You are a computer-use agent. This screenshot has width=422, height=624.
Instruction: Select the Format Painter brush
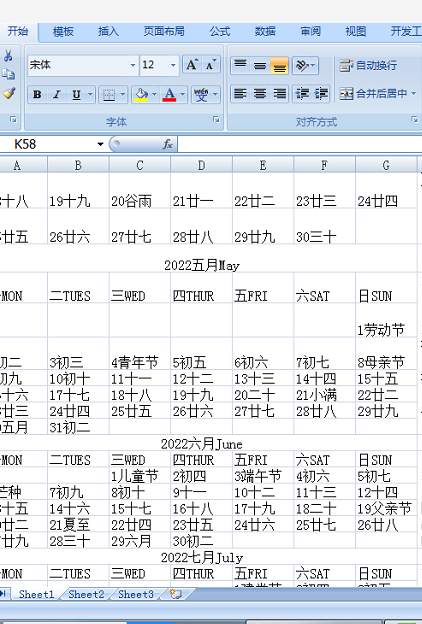[8, 93]
